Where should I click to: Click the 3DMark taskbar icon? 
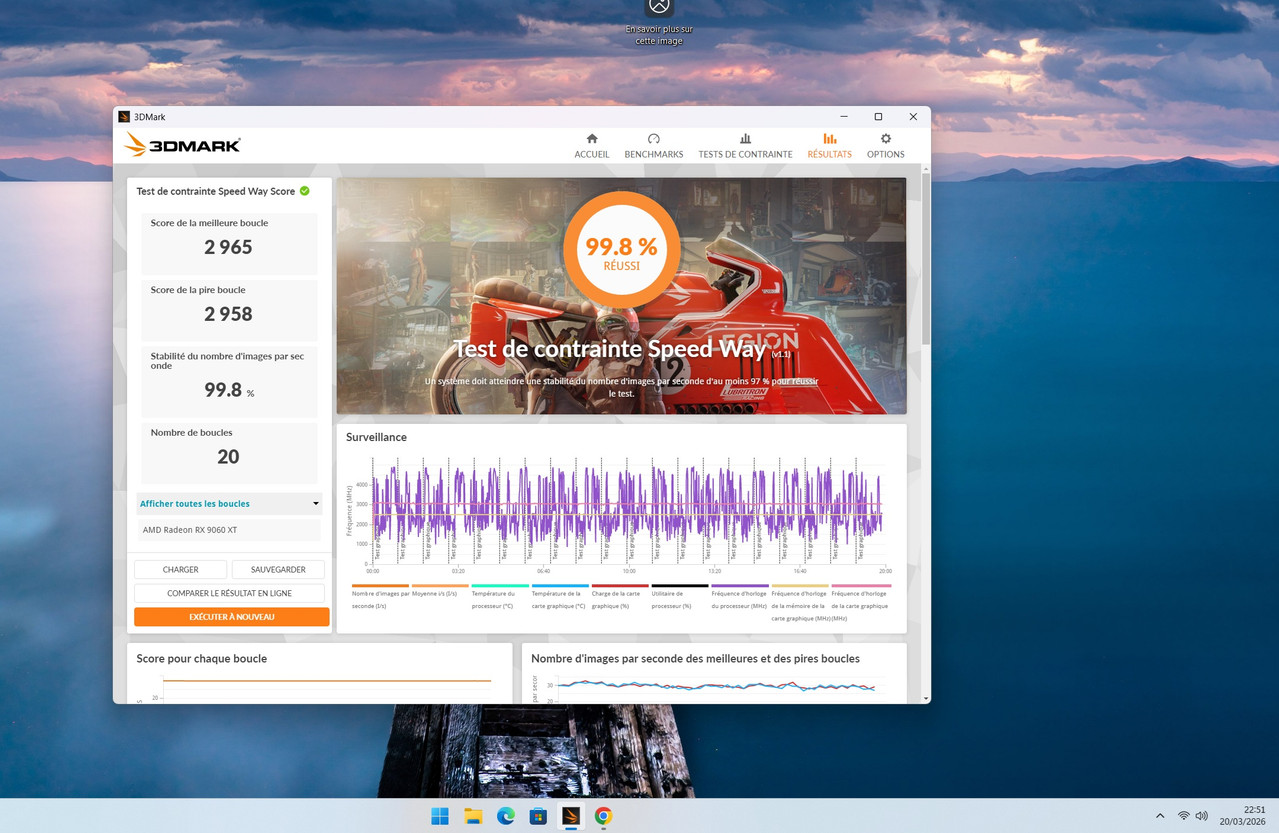pyautogui.click(x=570, y=816)
